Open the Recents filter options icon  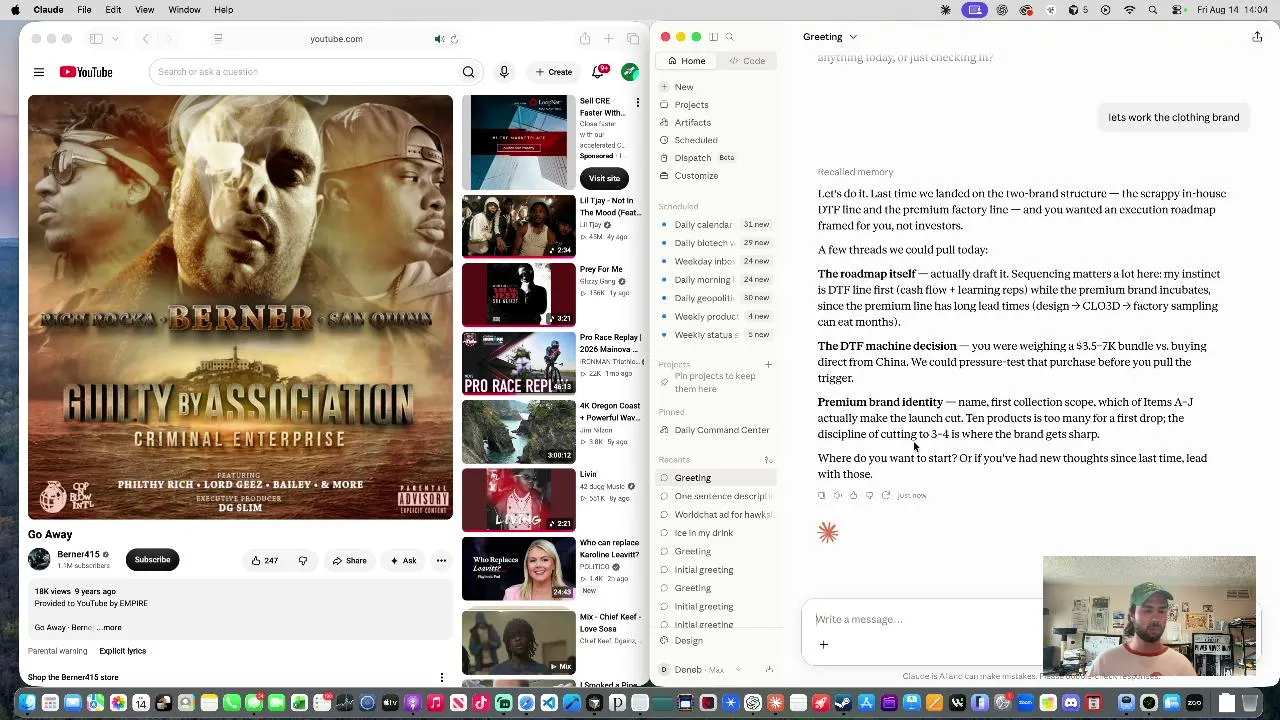pos(768,460)
